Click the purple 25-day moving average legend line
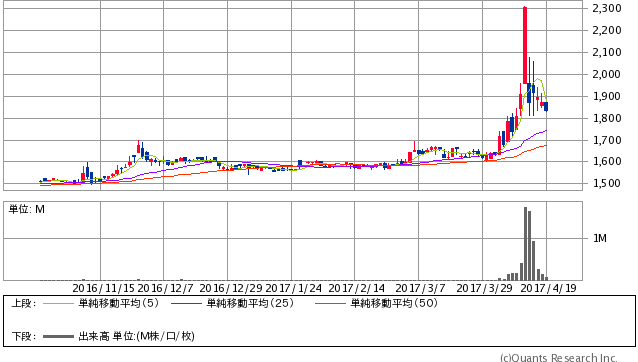 click(187, 303)
